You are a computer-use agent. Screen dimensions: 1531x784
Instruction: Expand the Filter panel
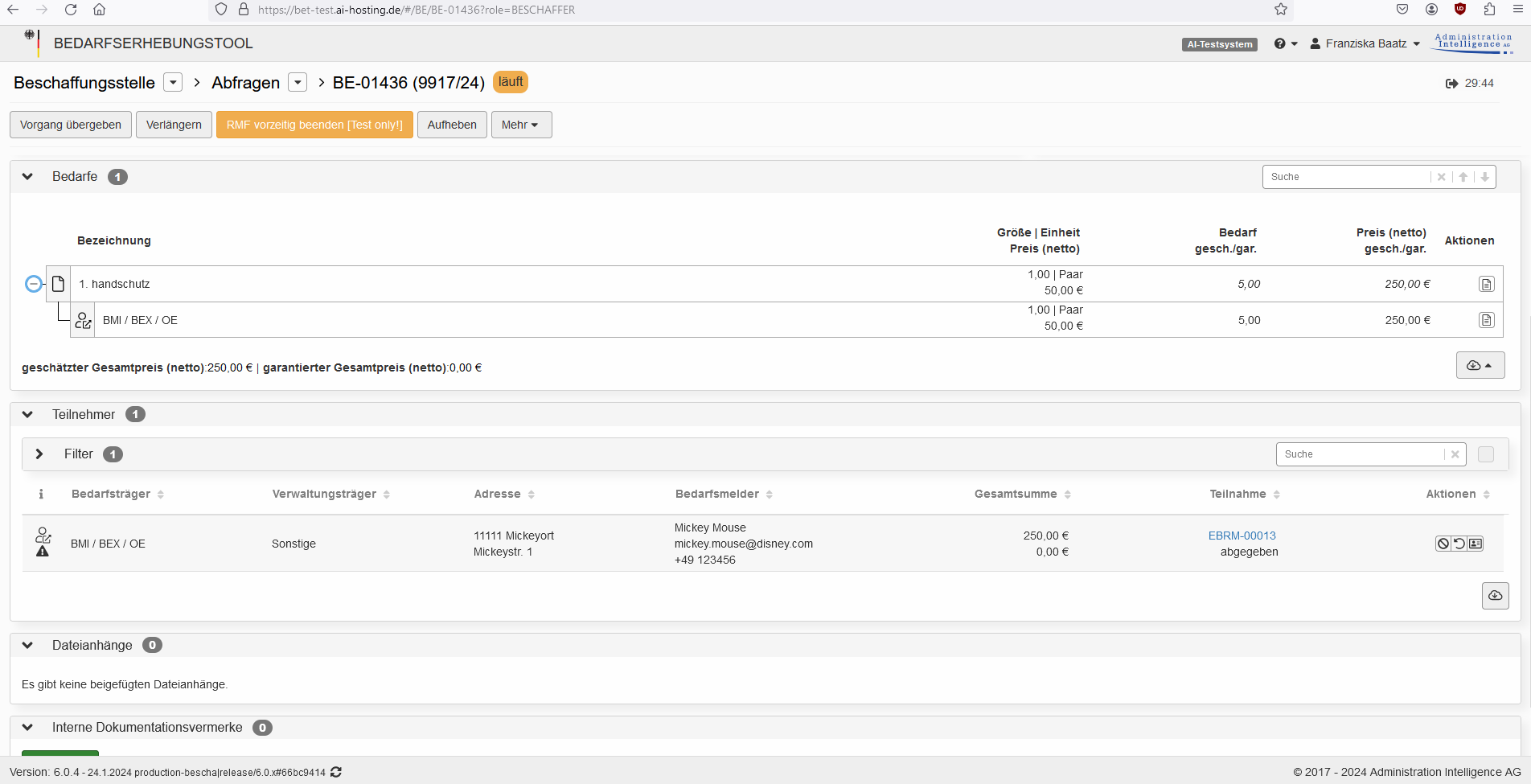click(39, 454)
